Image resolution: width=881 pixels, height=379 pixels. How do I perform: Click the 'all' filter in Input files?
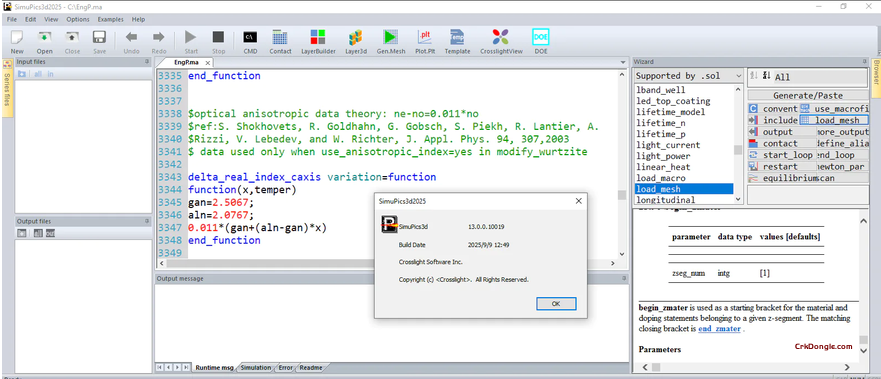pyautogui.click(x=38, y=74)
